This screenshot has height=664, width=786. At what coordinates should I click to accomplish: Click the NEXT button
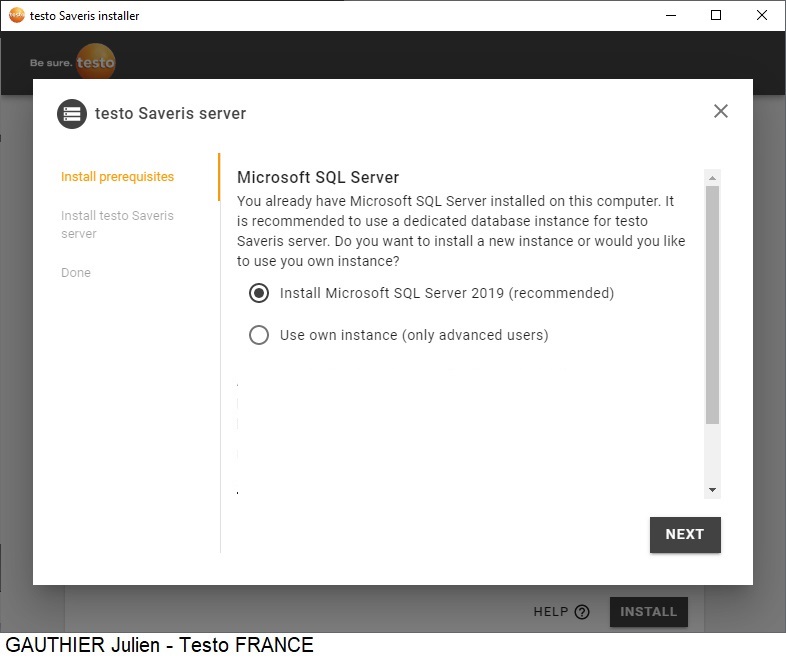click(x=685, y=535)
